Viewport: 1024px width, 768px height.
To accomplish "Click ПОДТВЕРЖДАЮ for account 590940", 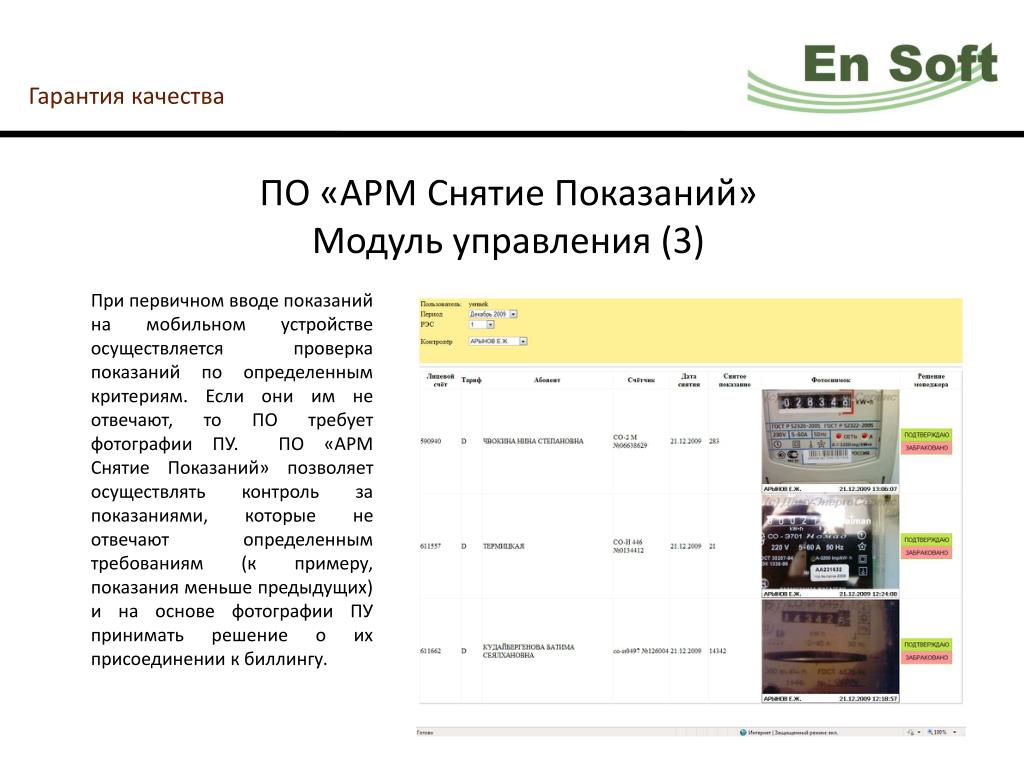I will click(926, 435).
